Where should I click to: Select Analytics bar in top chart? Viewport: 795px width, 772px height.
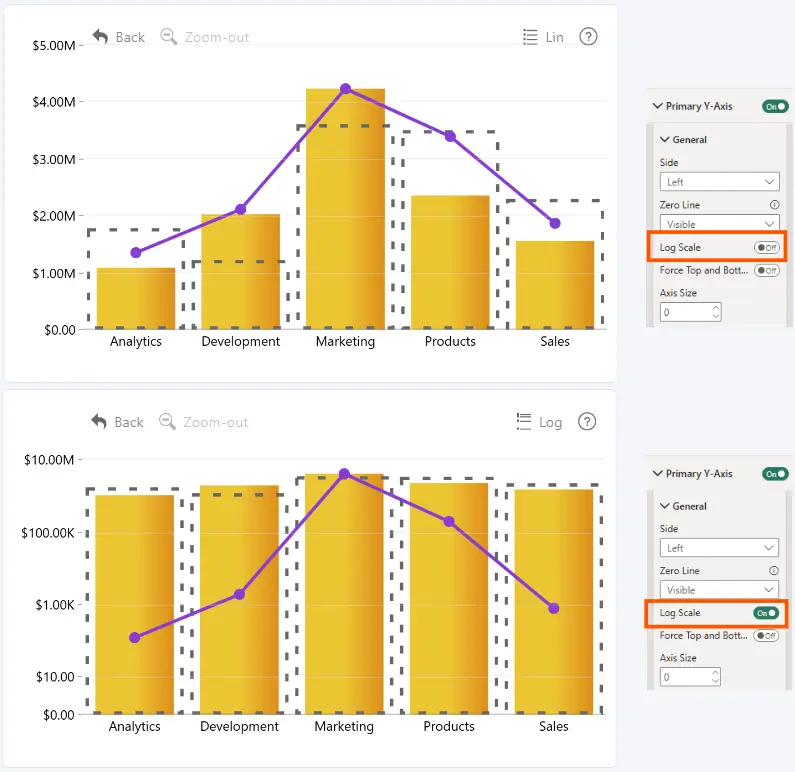[x=136, y=299]
